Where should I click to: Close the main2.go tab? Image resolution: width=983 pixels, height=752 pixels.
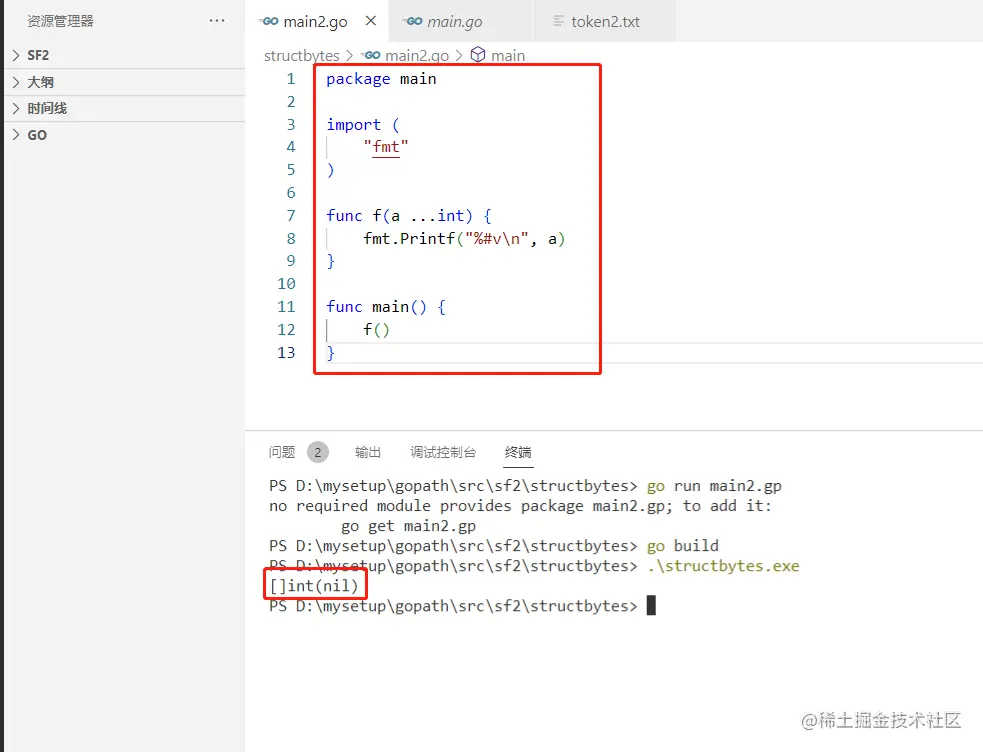[x=371, y=21]
